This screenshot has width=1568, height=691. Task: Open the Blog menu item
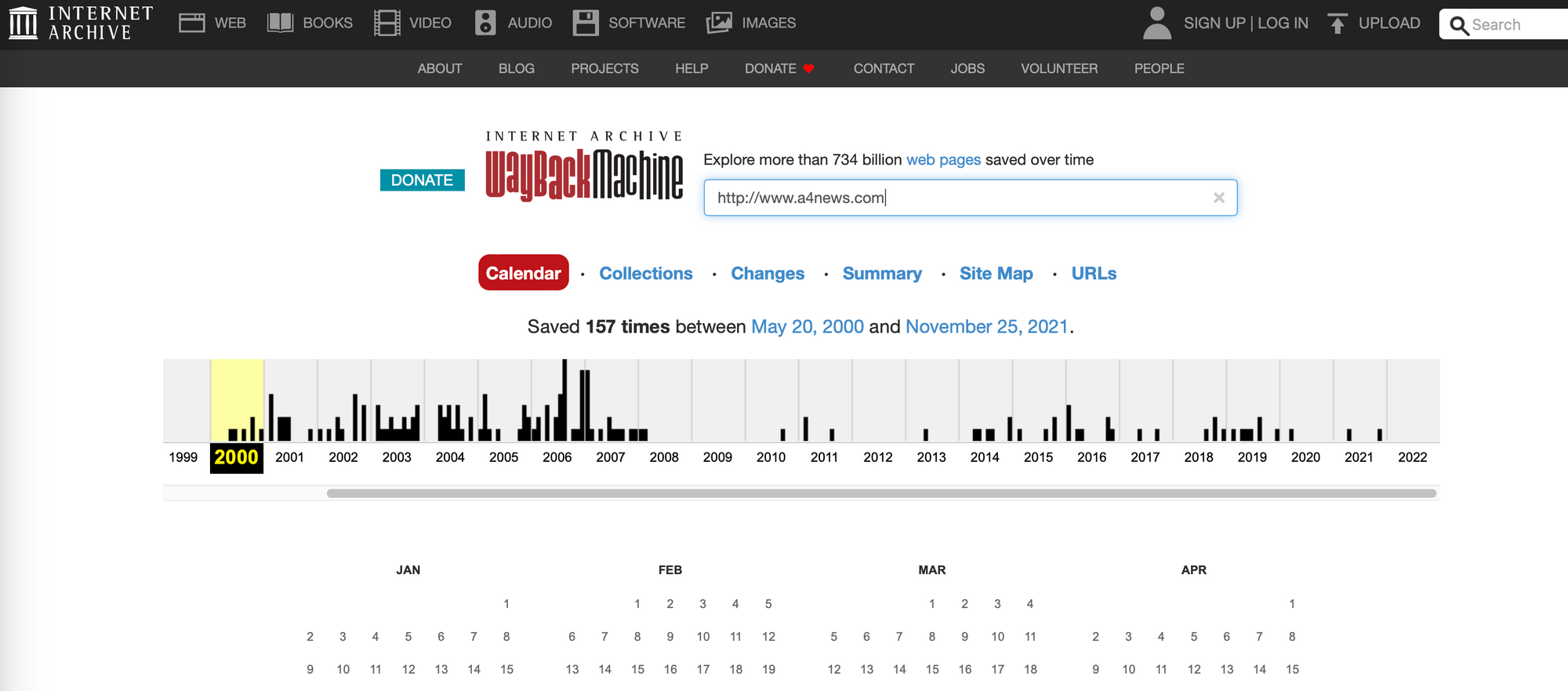(x=517, y=68)
